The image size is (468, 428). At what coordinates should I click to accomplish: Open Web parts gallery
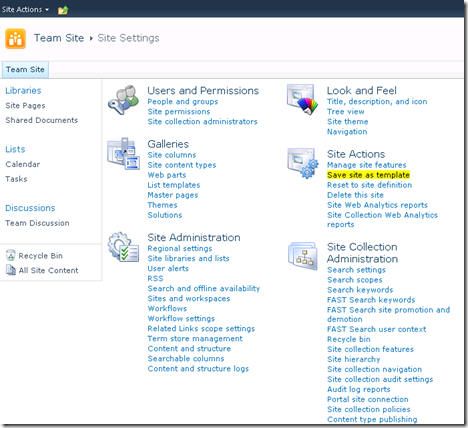click(x=167, y=175)
